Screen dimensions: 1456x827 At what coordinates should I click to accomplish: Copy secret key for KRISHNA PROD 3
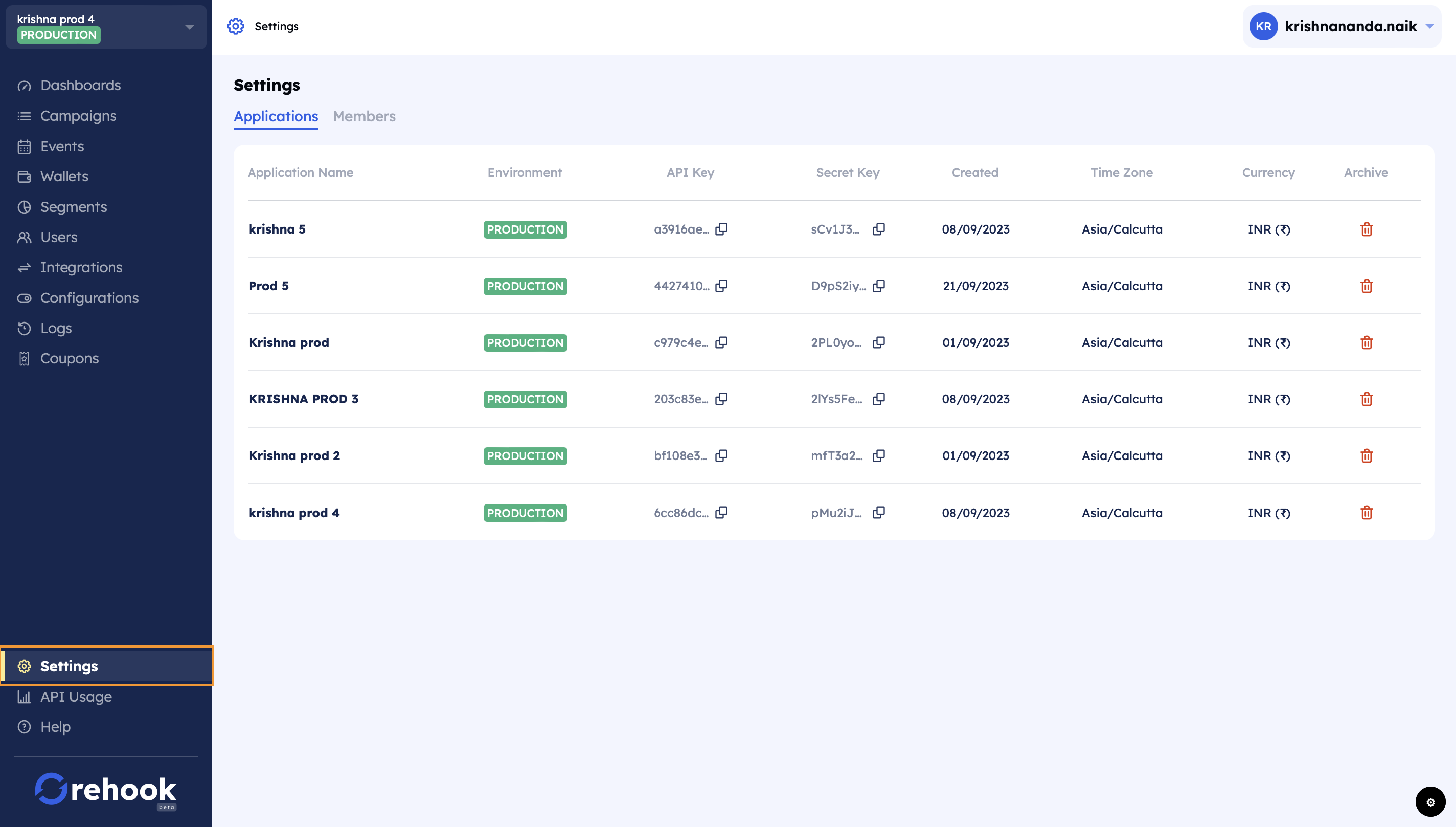[x=879, y=399]
